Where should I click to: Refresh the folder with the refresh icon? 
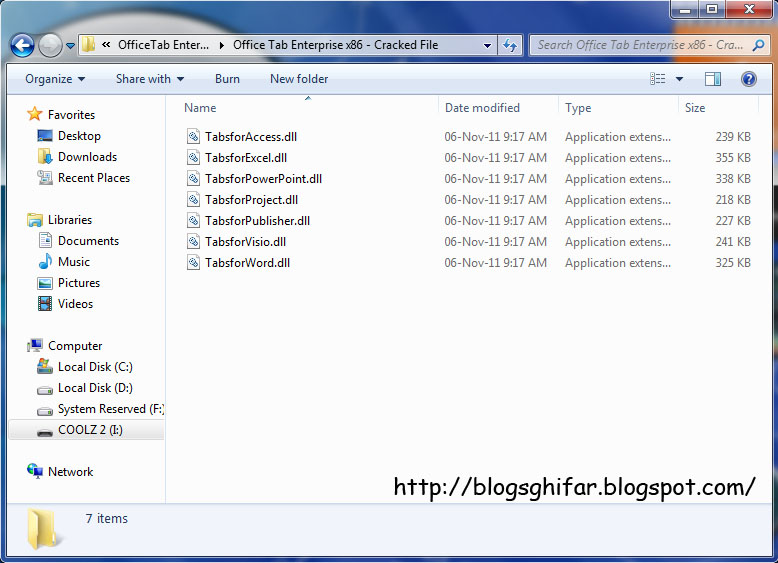[510, 46]
